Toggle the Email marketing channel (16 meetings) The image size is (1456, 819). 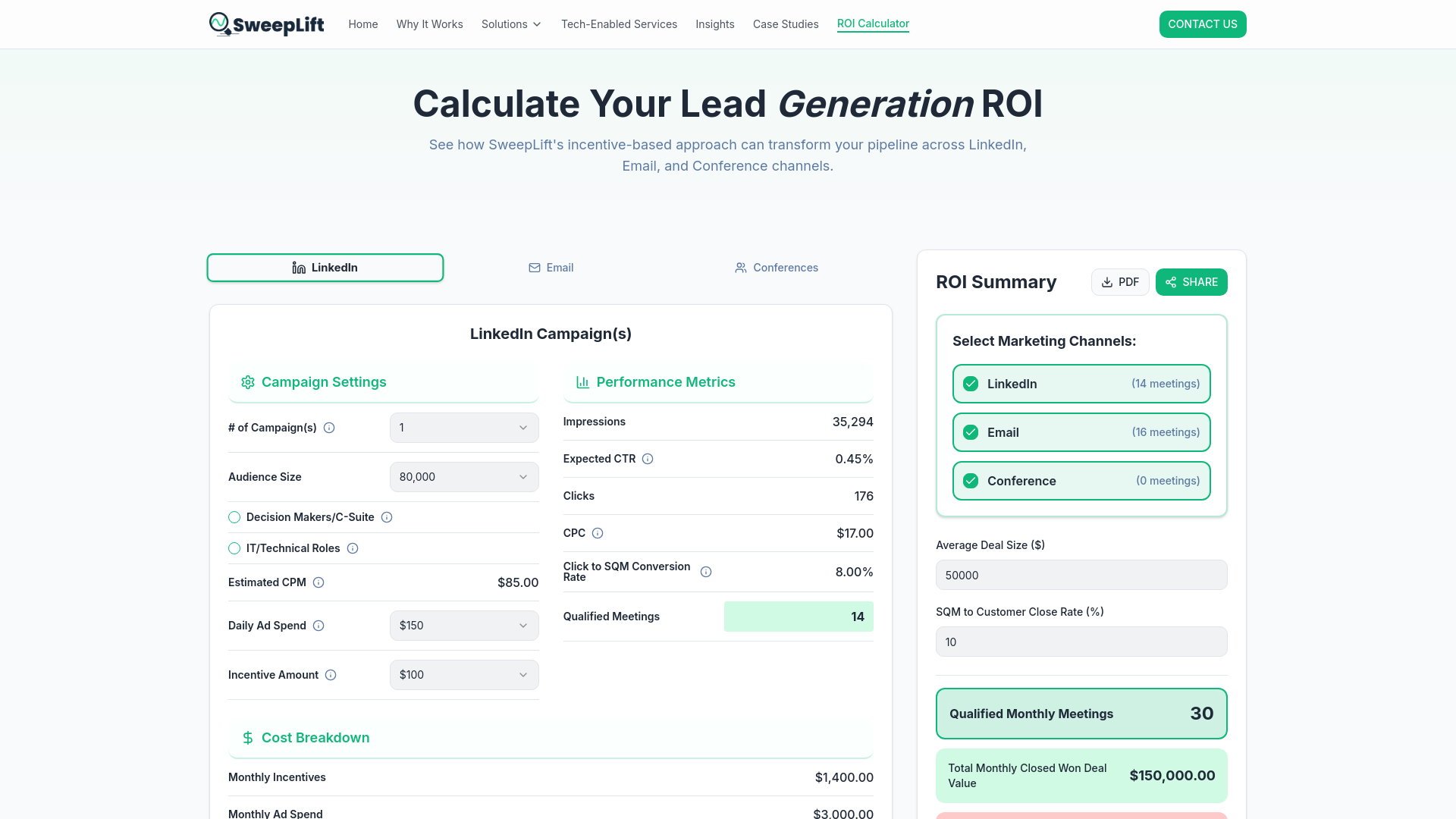tap(1081, 432)
